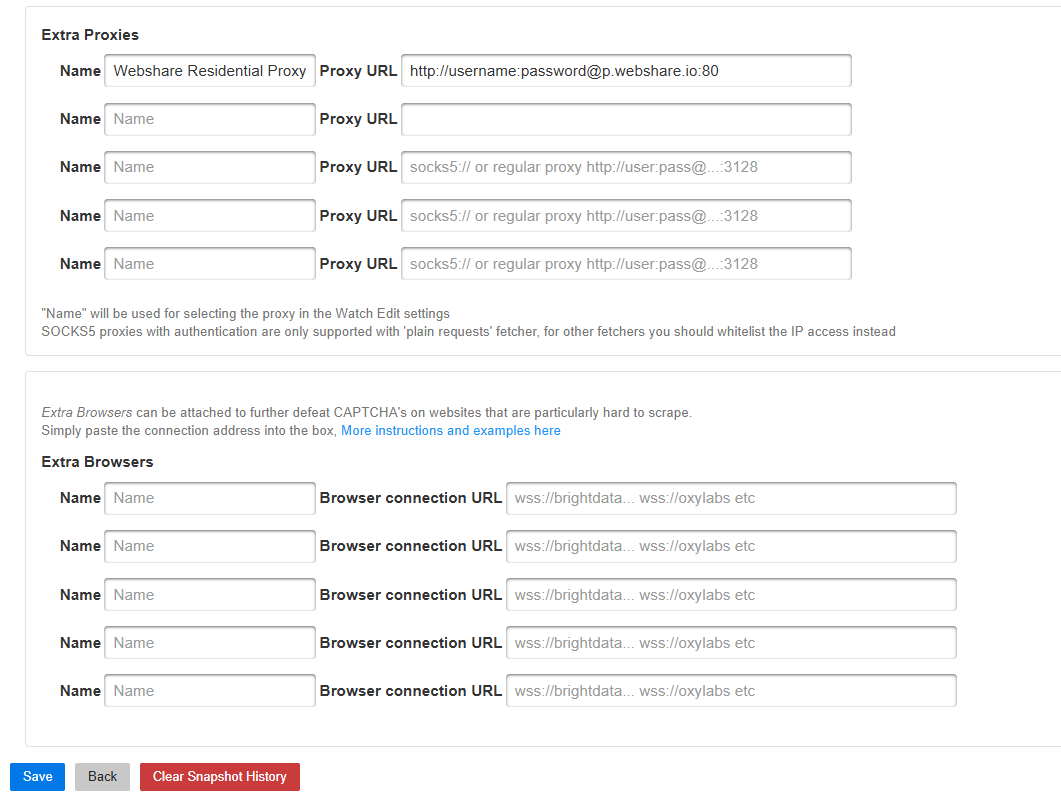Click the blank second Proxy URL field
1061x810 pixels.
tap(626, 119)
